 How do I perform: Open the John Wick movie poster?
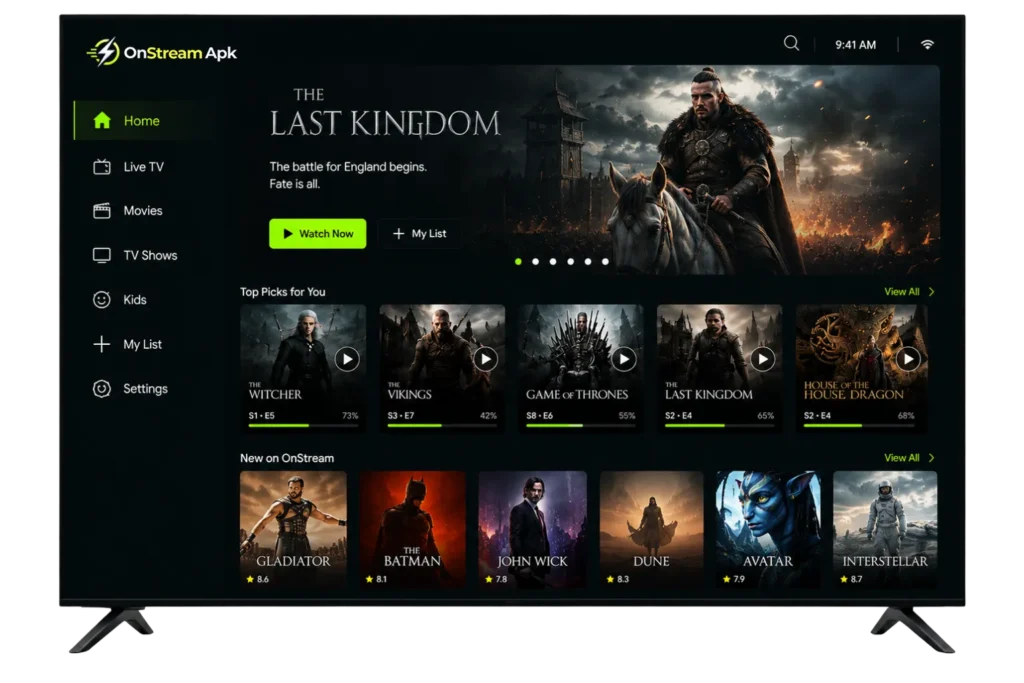pyautogui.click(x=532, y=530)
